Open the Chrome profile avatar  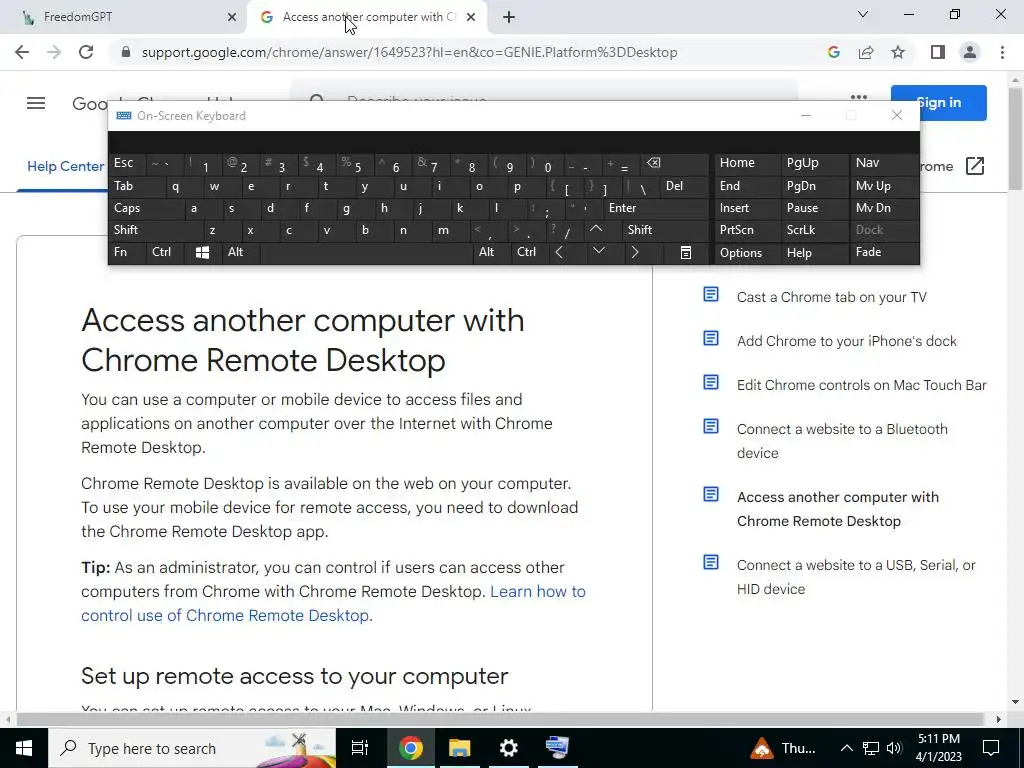[970, 52]
